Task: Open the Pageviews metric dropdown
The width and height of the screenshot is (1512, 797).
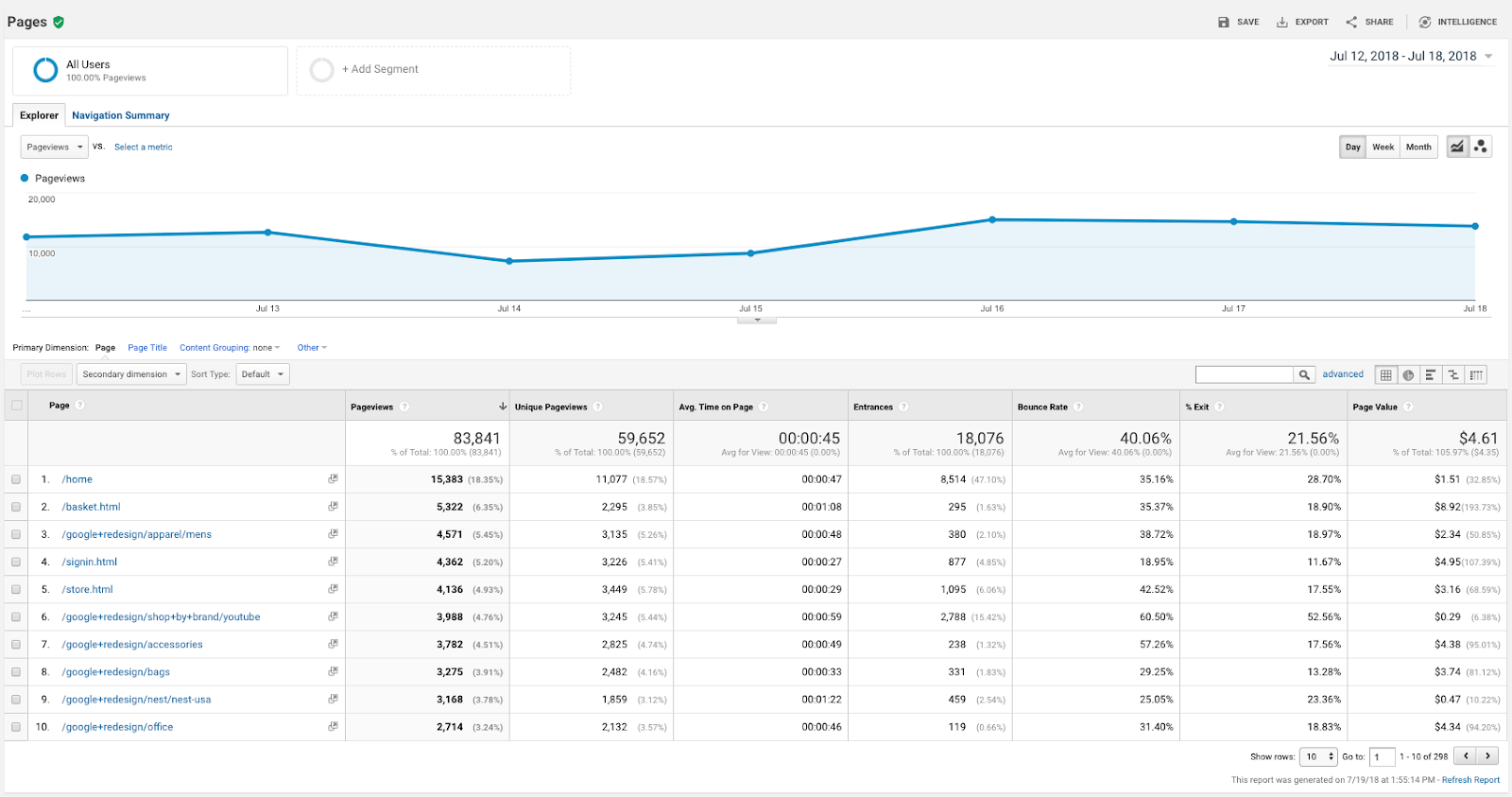Action: tap(54, 147)
